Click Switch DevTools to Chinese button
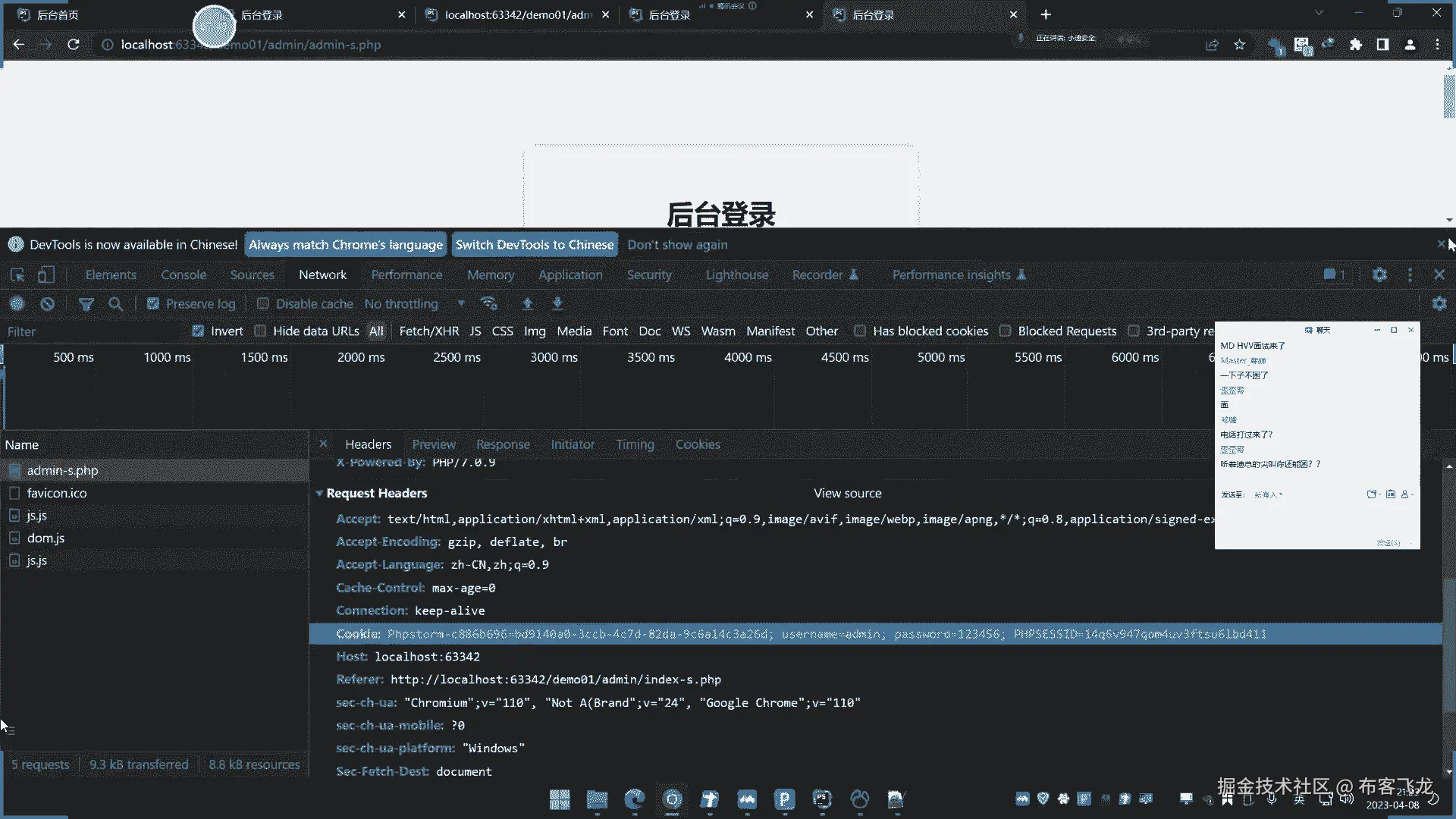Screen dimensions: 1456x819 tap(534, 244)
